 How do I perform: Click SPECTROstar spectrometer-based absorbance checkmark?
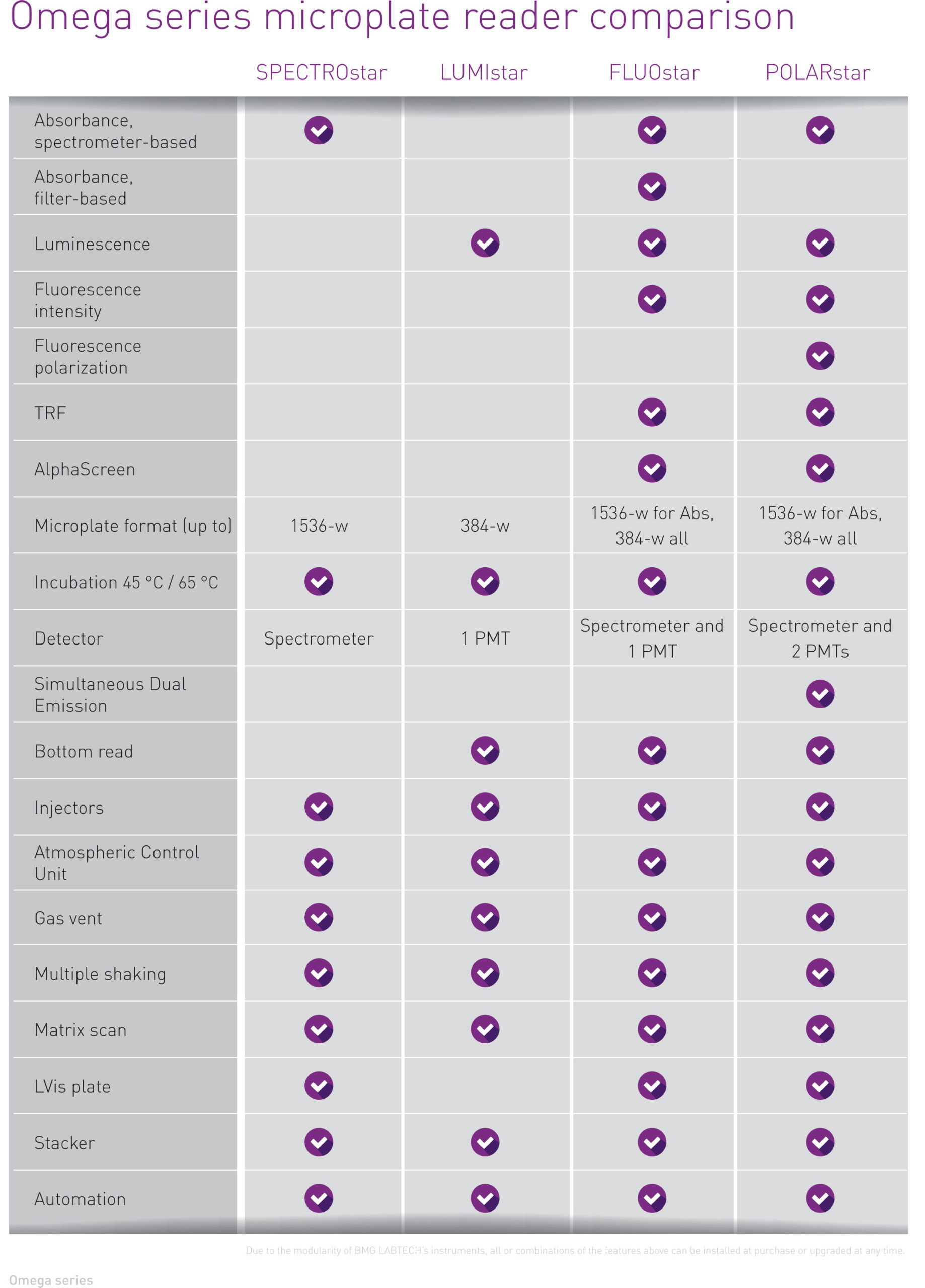319,131
